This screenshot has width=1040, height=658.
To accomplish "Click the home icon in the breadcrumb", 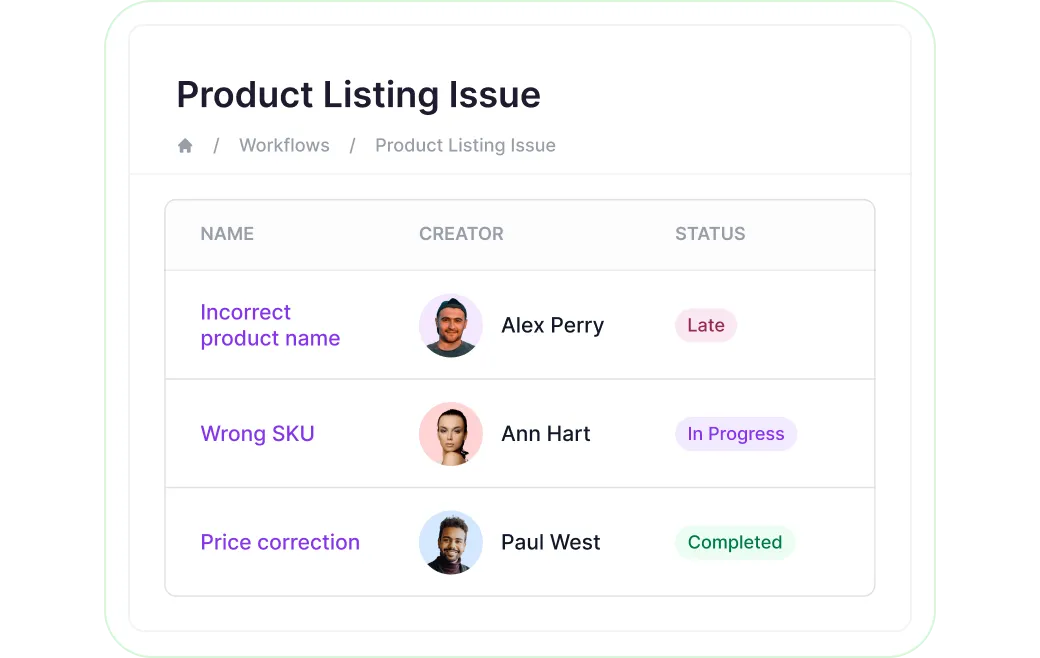I will [185, 146].
